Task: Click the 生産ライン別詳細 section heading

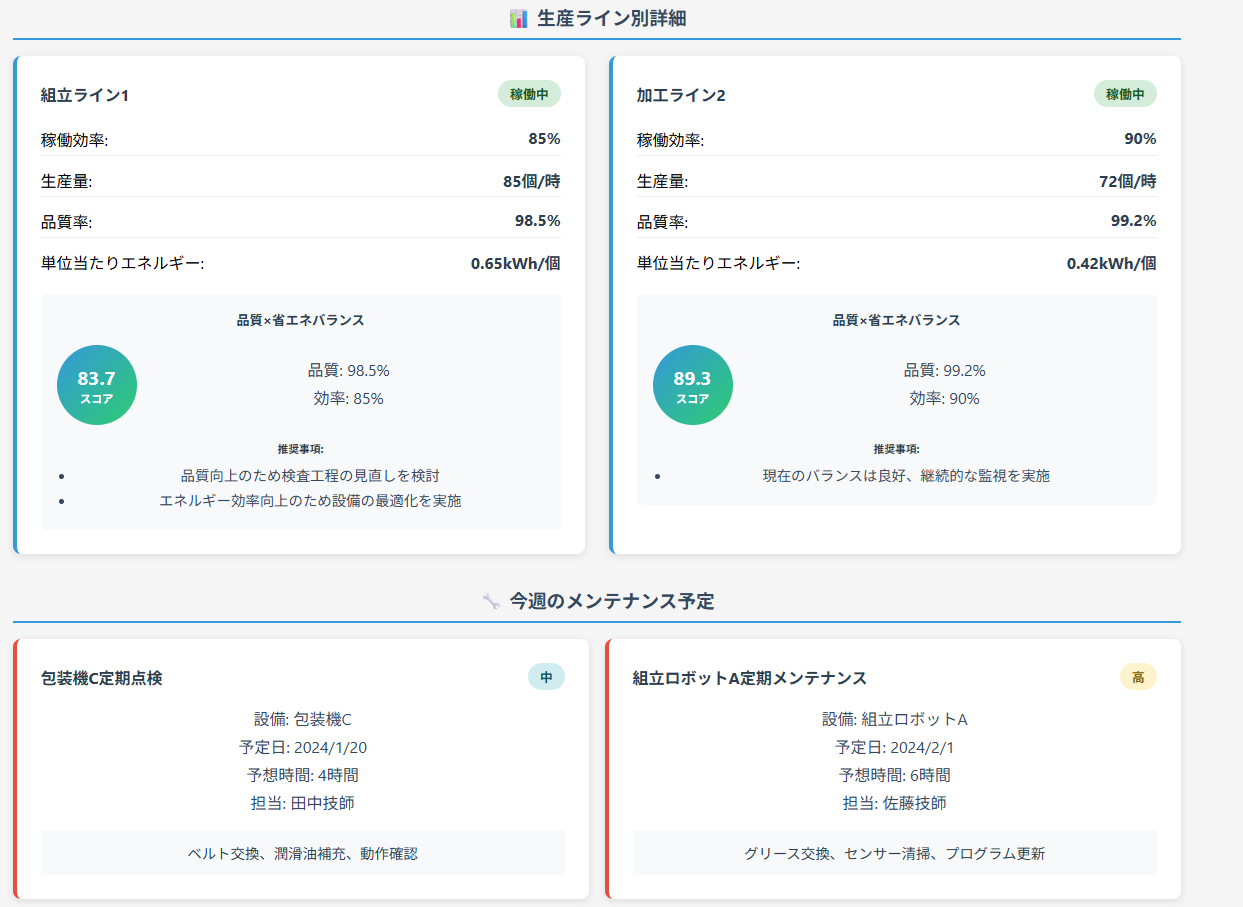Action: pyautogui.click(x=611, y=18)
